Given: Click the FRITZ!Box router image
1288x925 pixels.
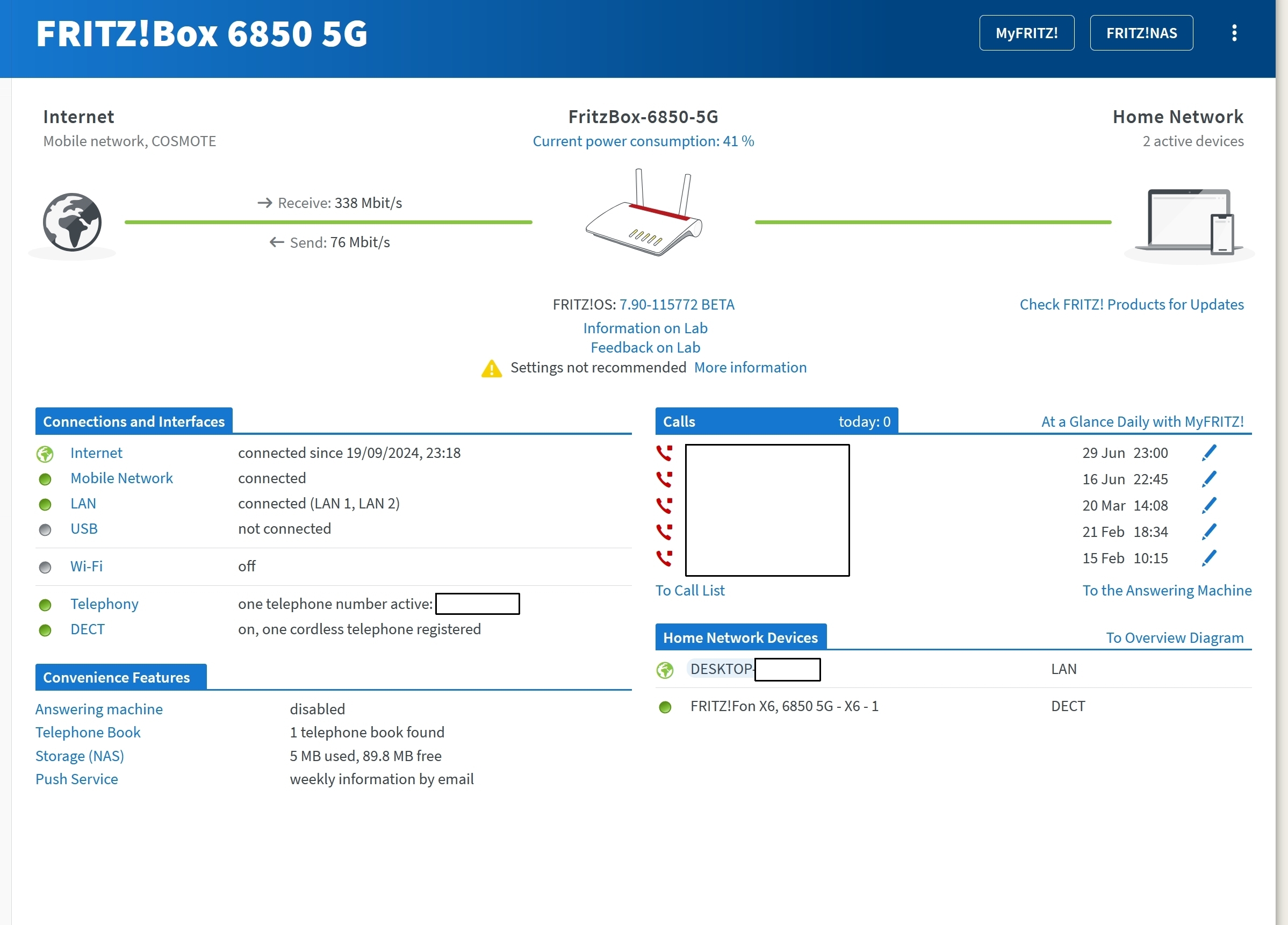Looking at the screenshot, I should [x=644, y=212].
